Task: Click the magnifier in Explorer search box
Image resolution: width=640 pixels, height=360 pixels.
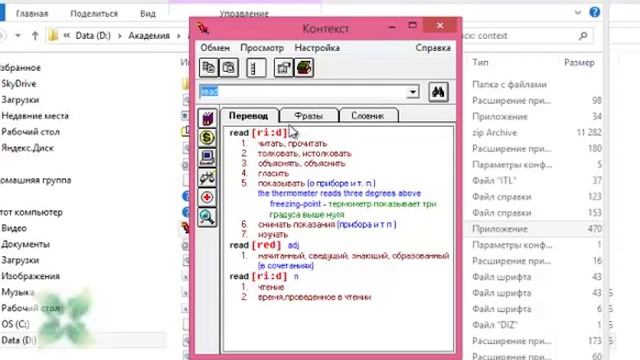Action: (x=583, y=36)
